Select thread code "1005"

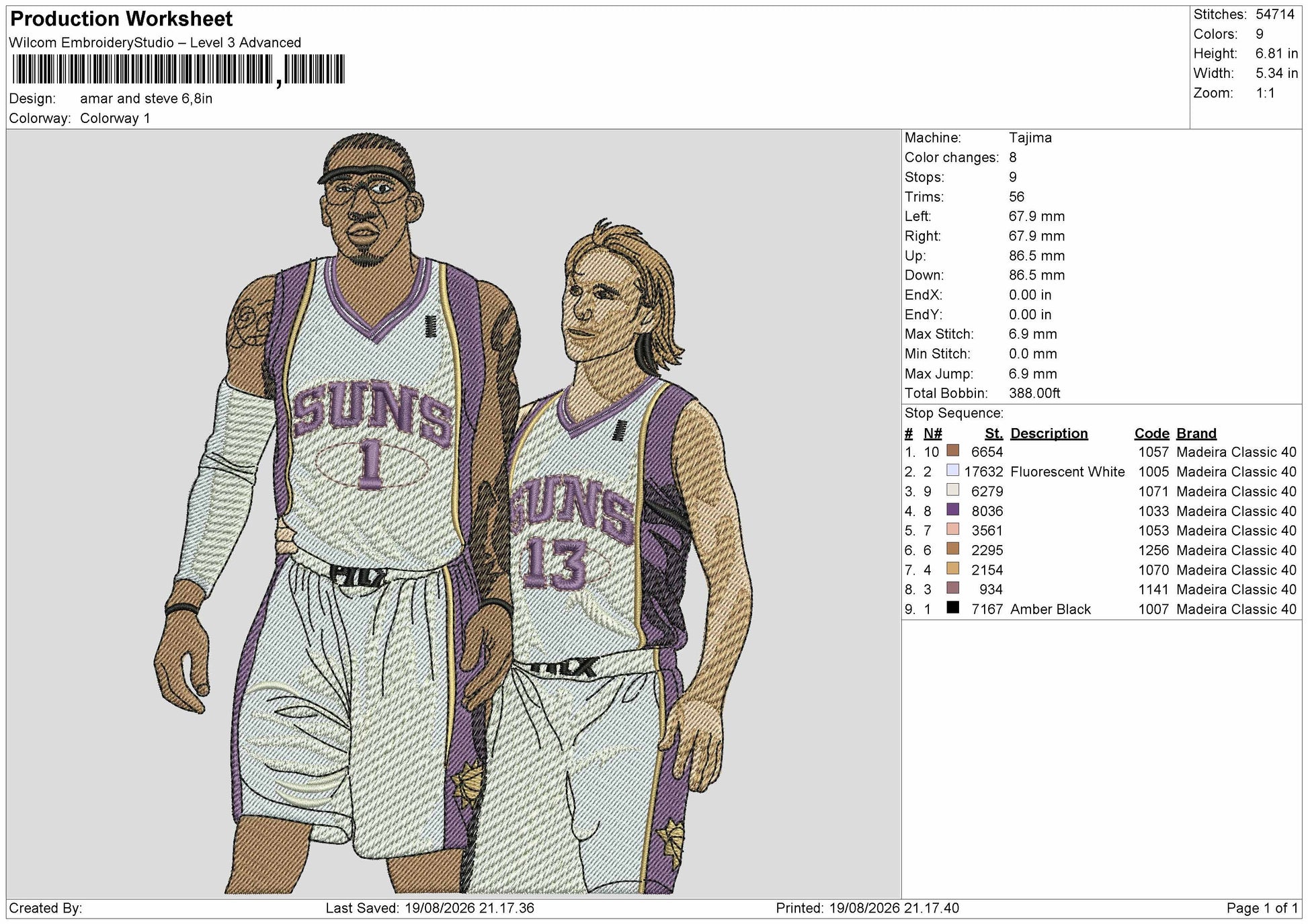click(1153, 472)
